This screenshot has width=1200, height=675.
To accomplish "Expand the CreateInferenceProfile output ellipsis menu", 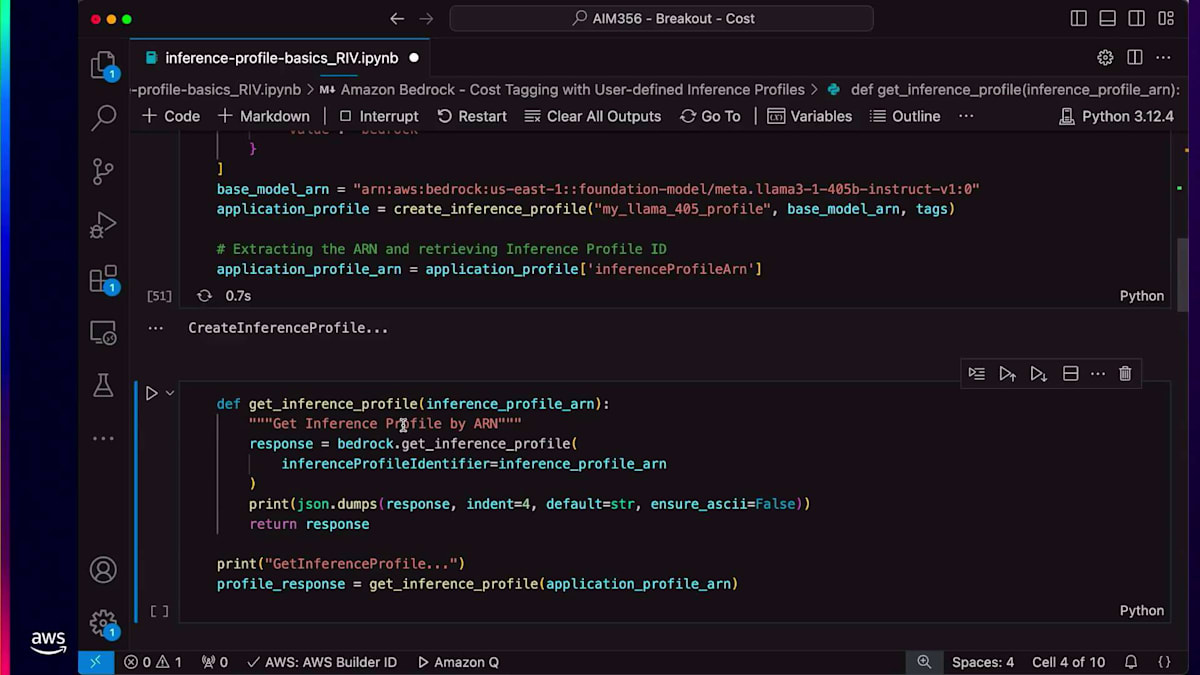I will pos(155,328).
